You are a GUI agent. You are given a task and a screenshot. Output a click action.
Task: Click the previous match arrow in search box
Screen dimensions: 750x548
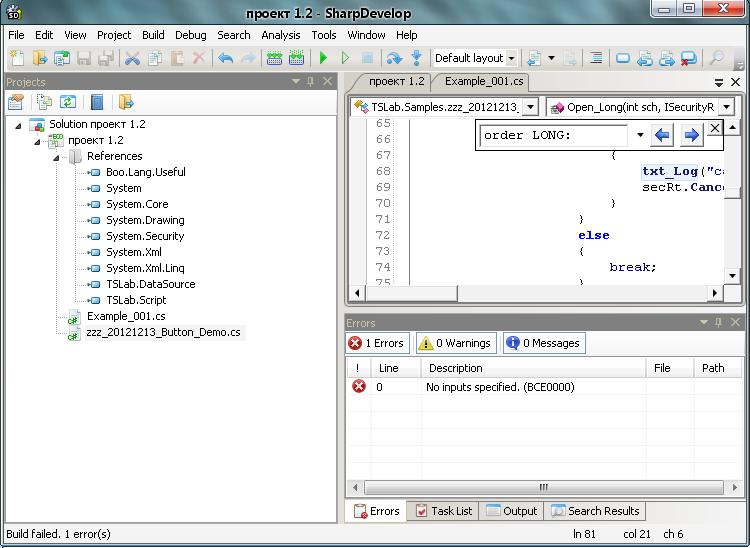[x=661, y=135]
